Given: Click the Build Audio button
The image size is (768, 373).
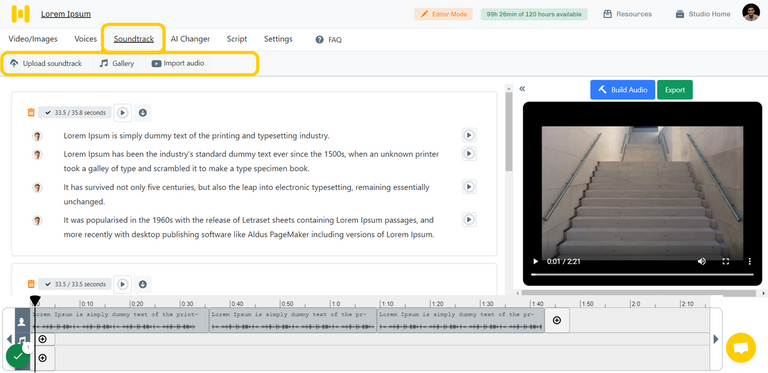Looking at the screenshot, I should point(623,90).
